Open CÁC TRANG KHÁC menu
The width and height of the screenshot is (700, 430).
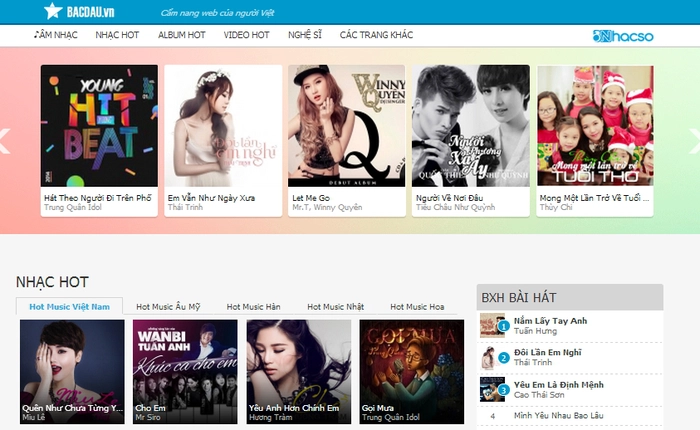(x=376, y=35)
